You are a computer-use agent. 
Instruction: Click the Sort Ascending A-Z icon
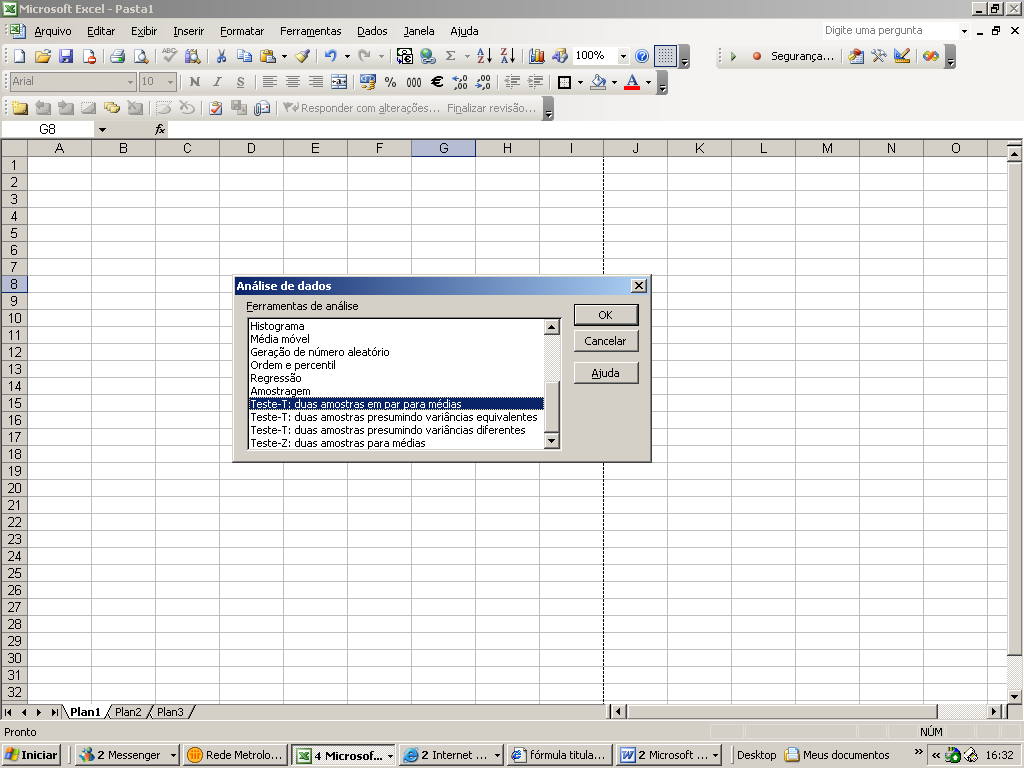pos(485,56)
